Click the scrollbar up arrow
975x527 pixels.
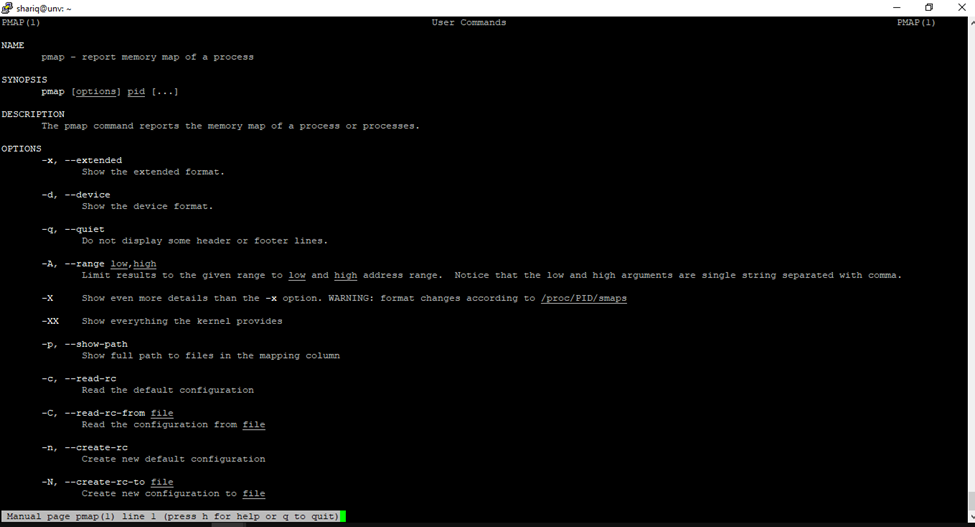969,22
